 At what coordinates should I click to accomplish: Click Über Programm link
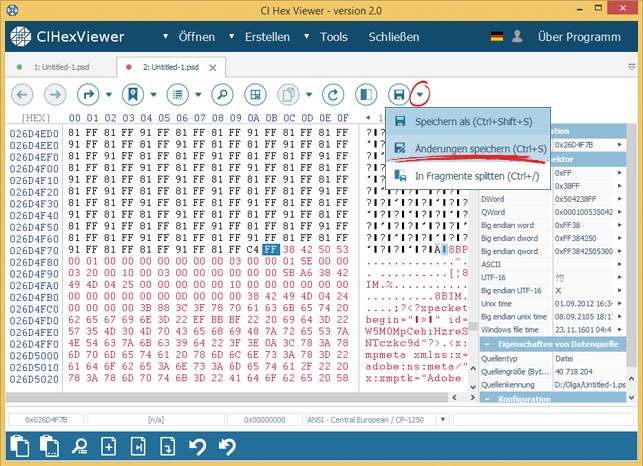[579, 37]
